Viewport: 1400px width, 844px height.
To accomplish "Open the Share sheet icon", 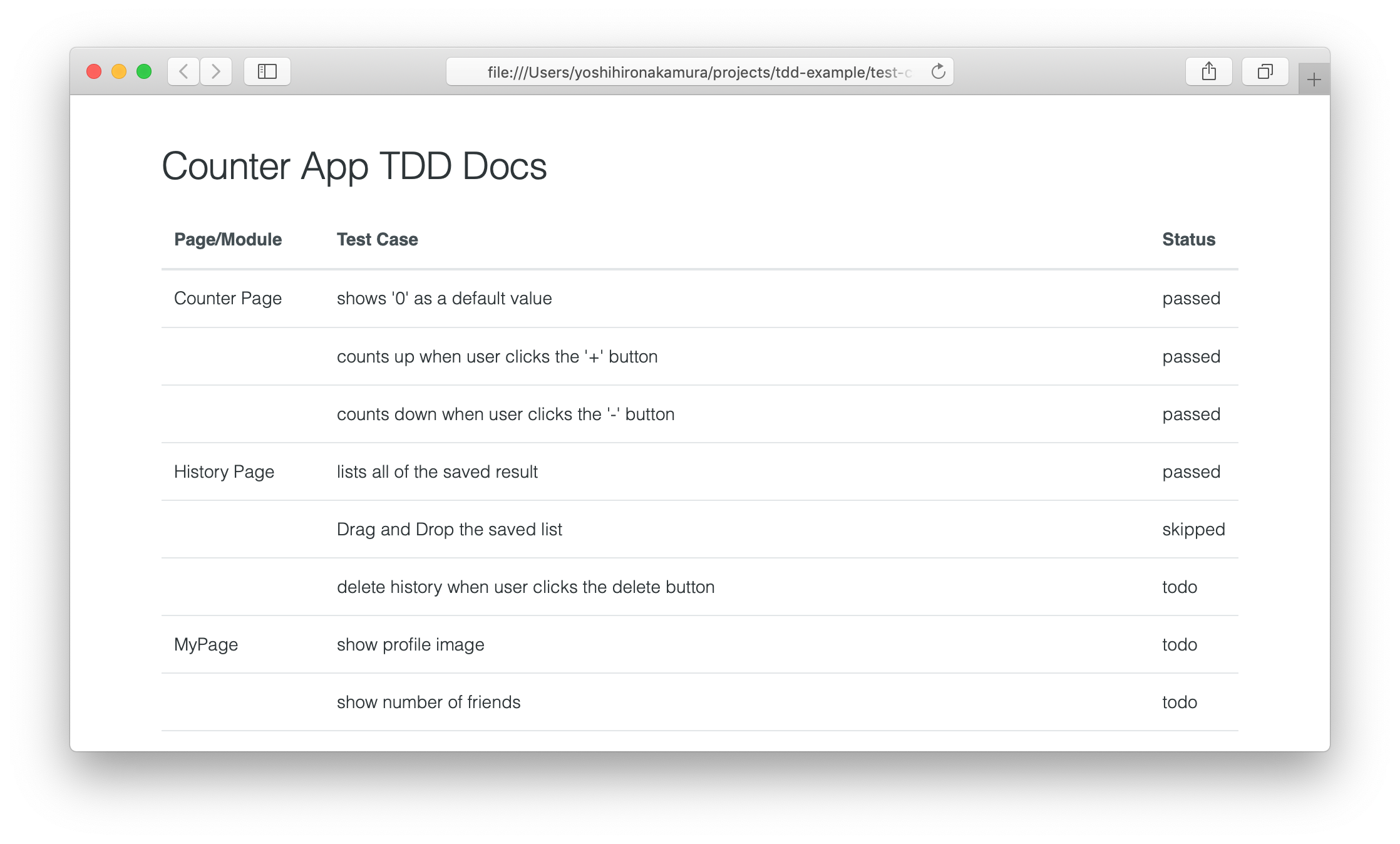I will (1208, 71).
